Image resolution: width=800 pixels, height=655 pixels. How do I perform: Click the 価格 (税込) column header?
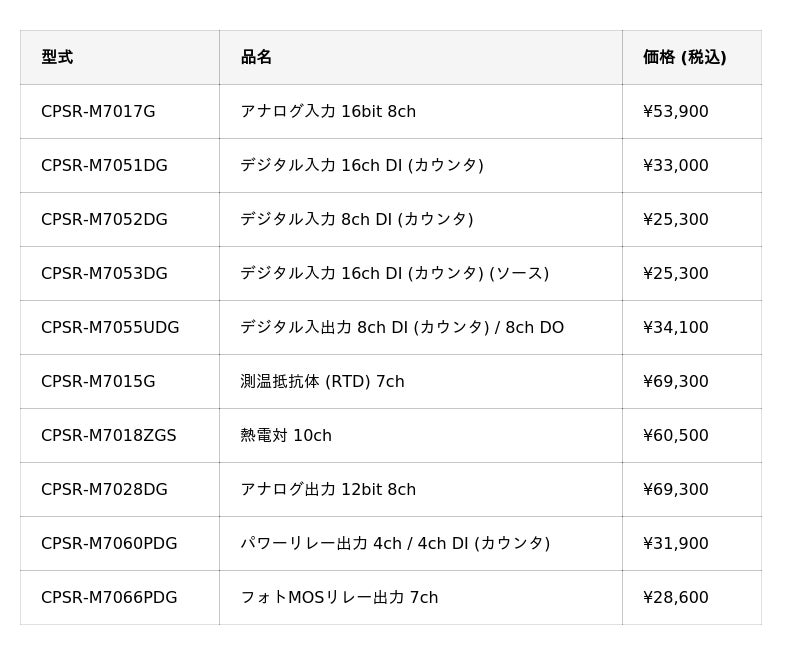(x=684, y=57)
